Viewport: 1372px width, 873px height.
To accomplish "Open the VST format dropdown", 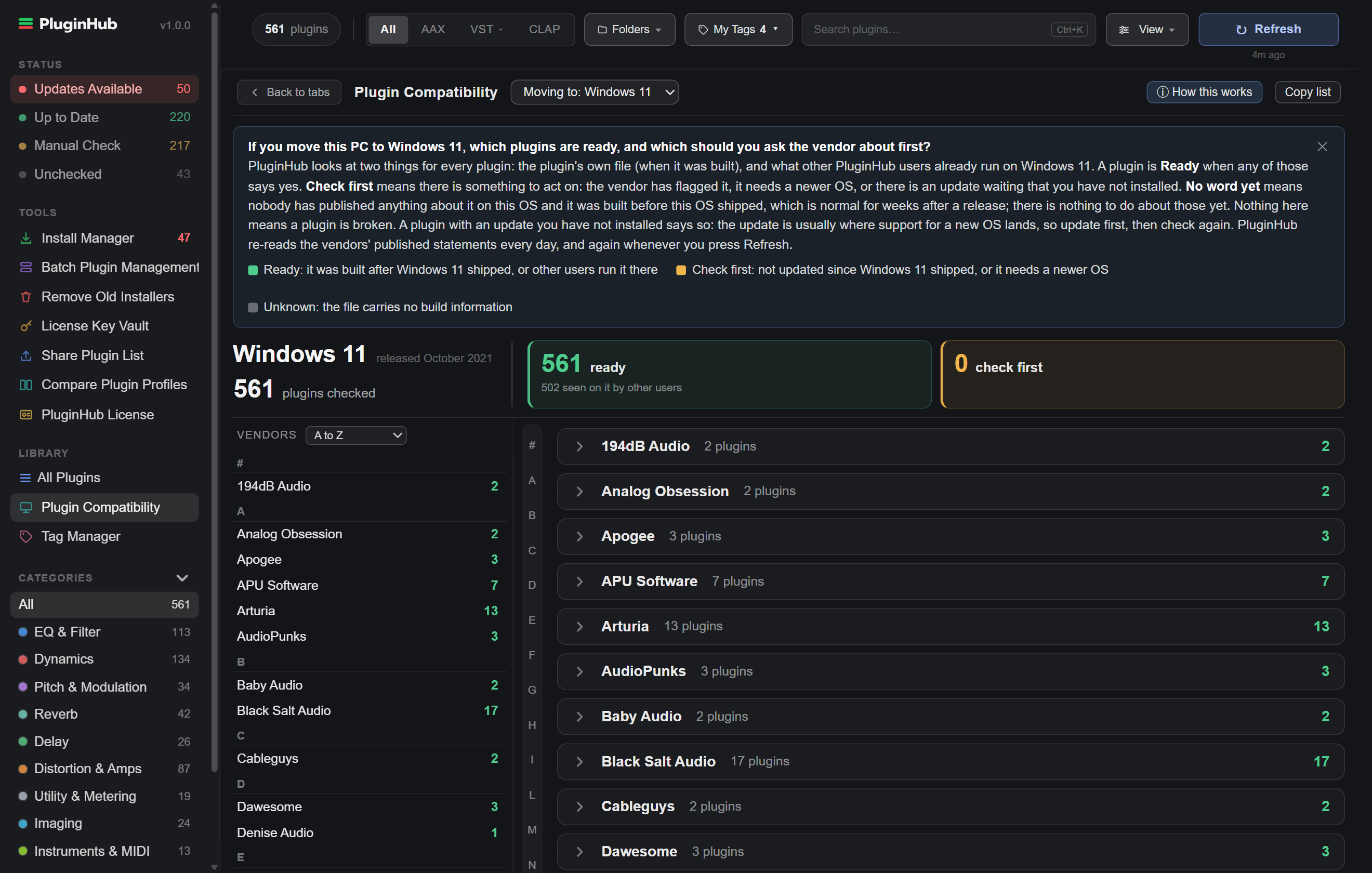I will pyautogui.click(x=486, y=29).
